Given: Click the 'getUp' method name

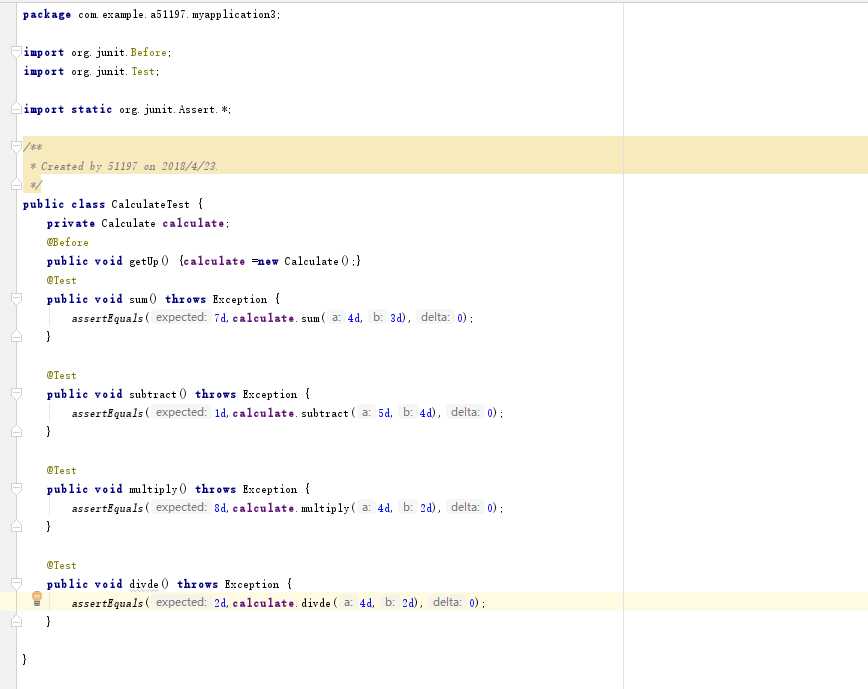Looking at the screenshot, I should click(x=144, y=261).
